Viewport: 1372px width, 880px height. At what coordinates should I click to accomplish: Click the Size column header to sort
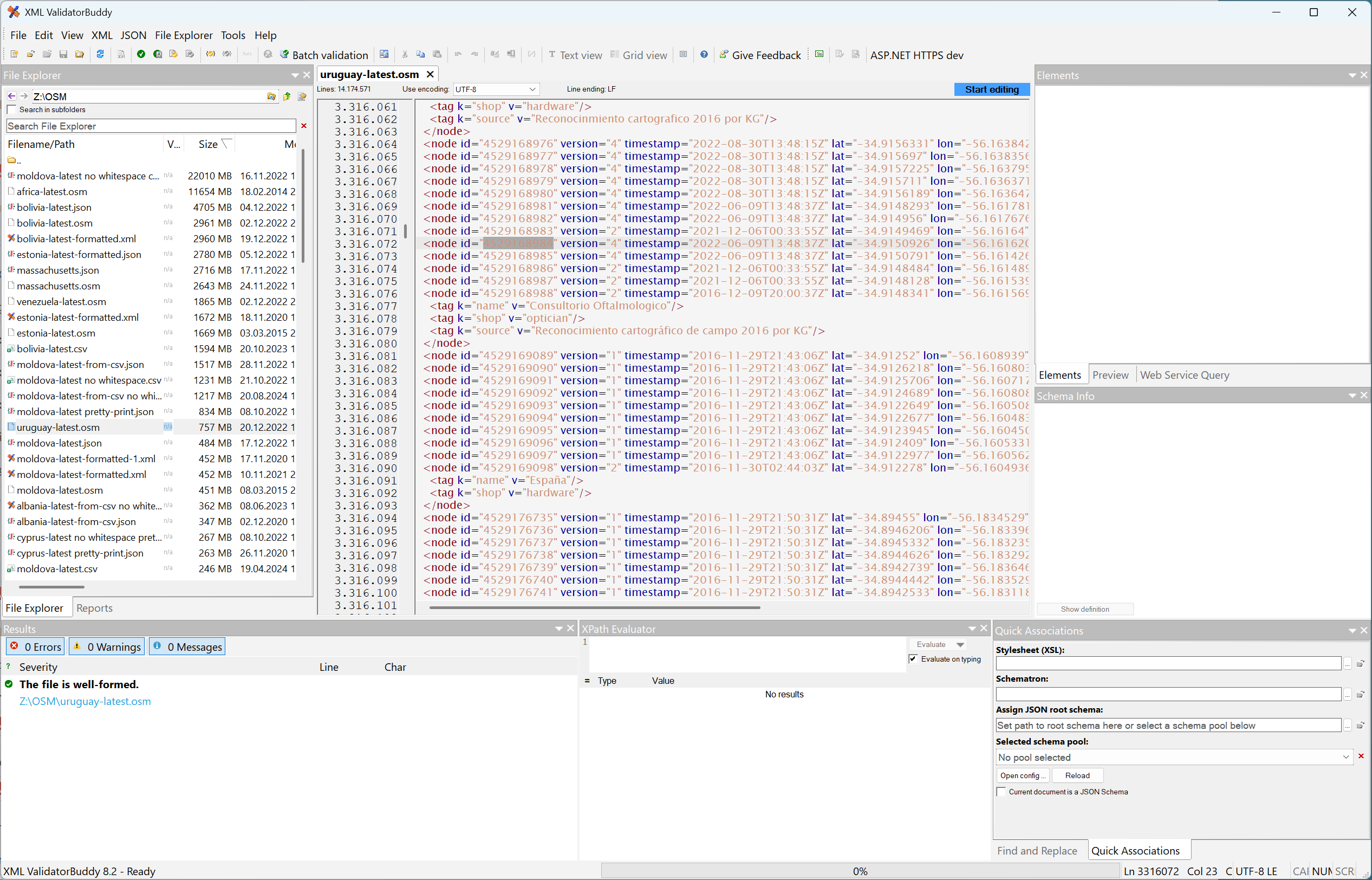[208, 144]
